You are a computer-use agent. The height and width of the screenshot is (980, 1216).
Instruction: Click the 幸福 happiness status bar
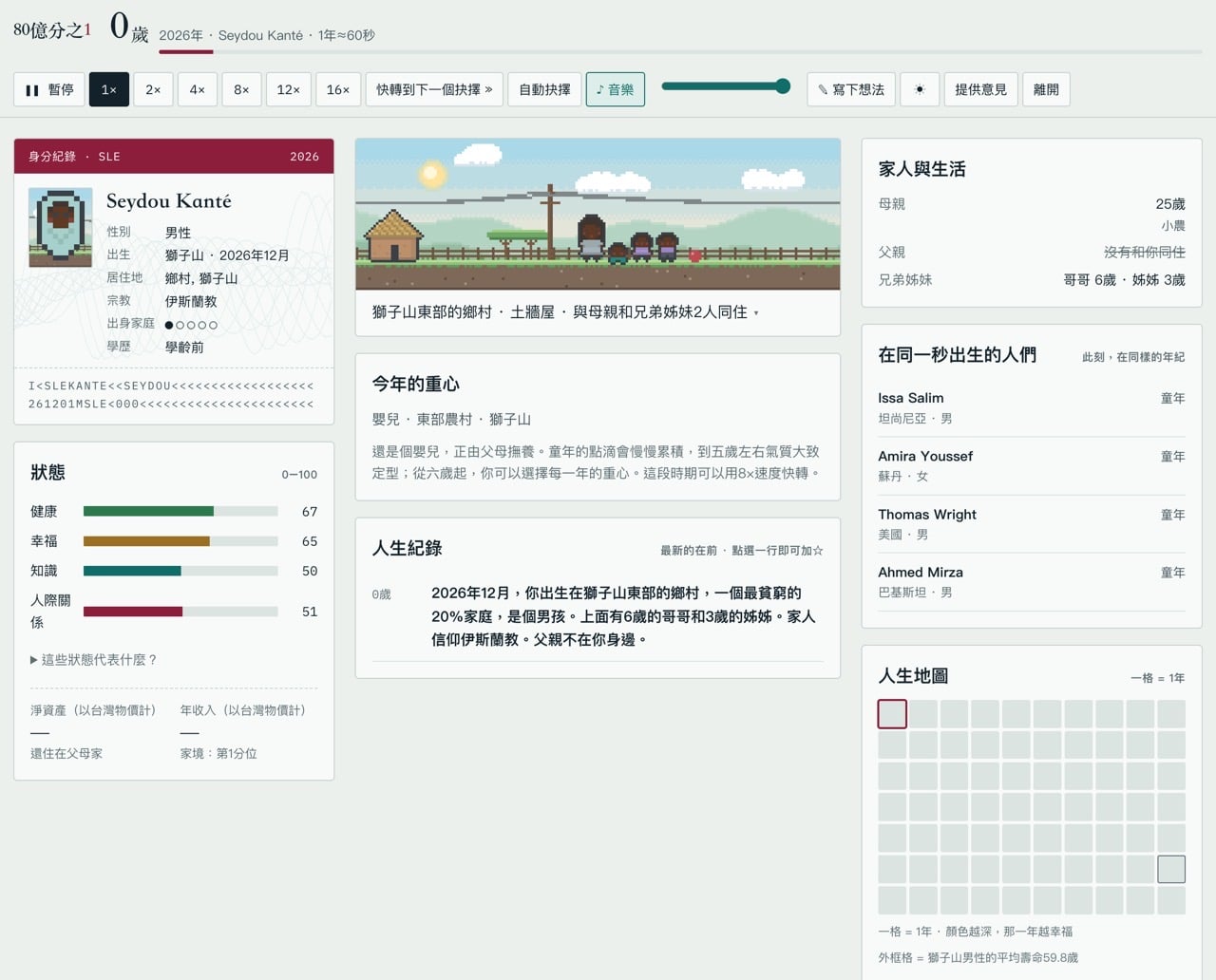[x=180, y=541]
